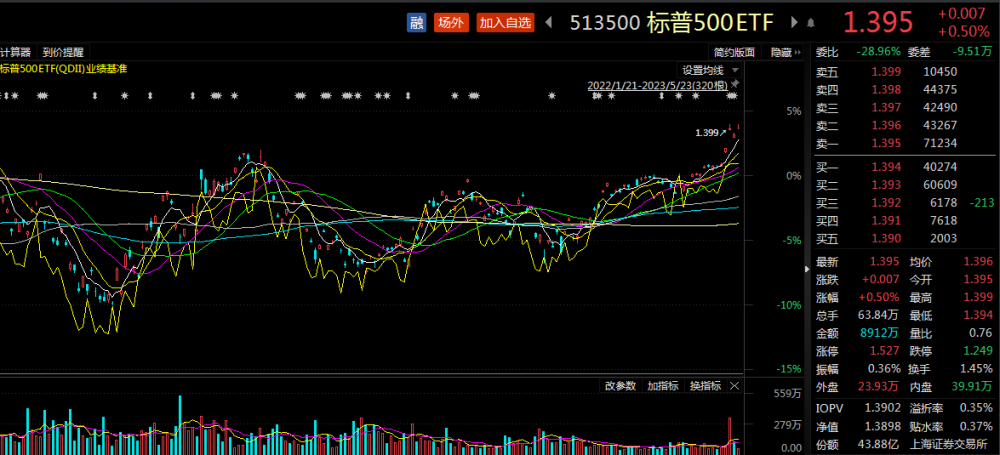Click the 金额 turnover value 8912万
1000x455 pixels.
coord(881,333)
